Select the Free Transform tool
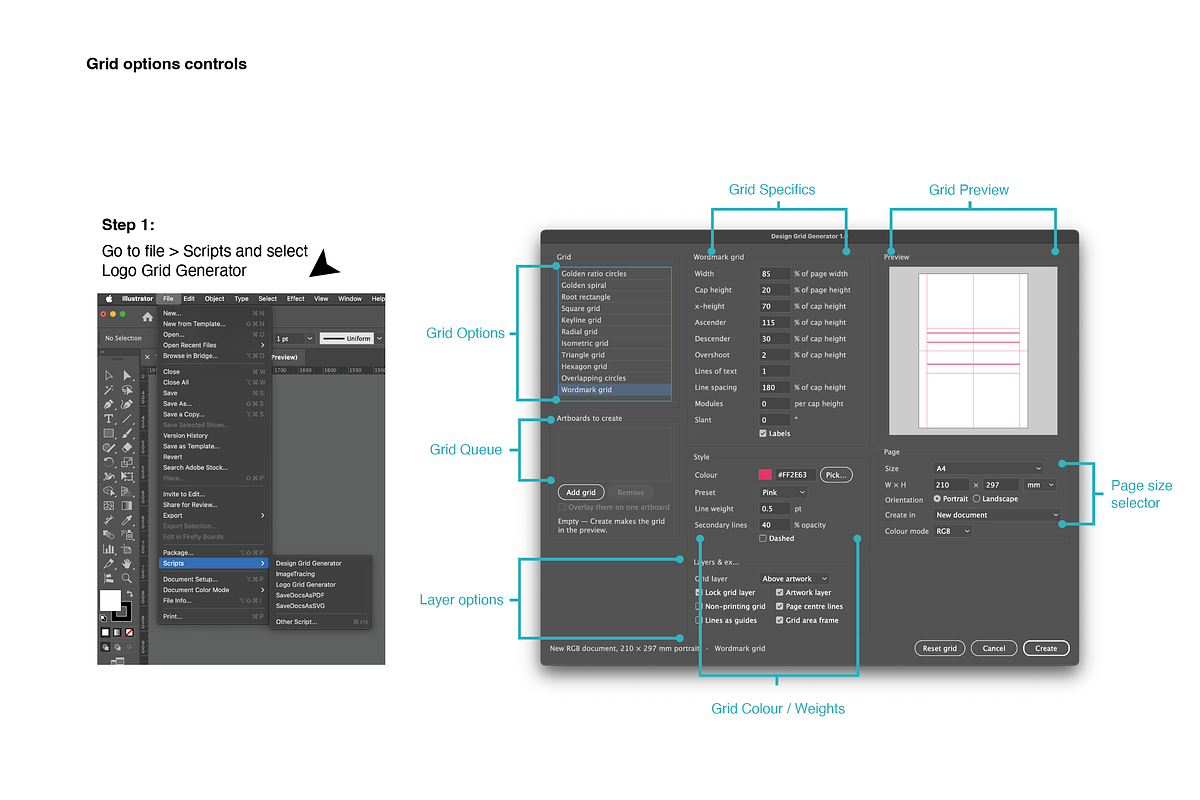 (127, 476)
